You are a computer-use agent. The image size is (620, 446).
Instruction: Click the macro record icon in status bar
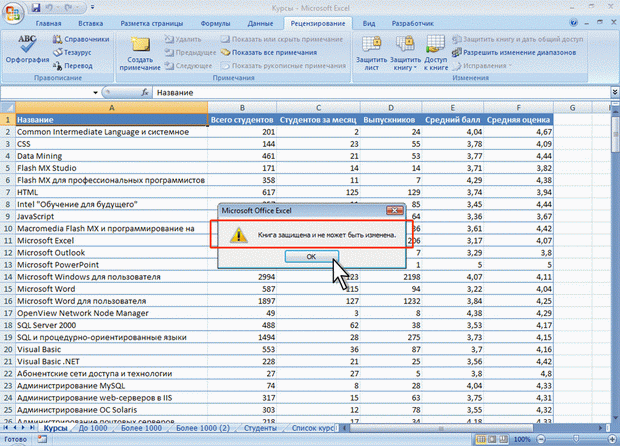(42, 439)
